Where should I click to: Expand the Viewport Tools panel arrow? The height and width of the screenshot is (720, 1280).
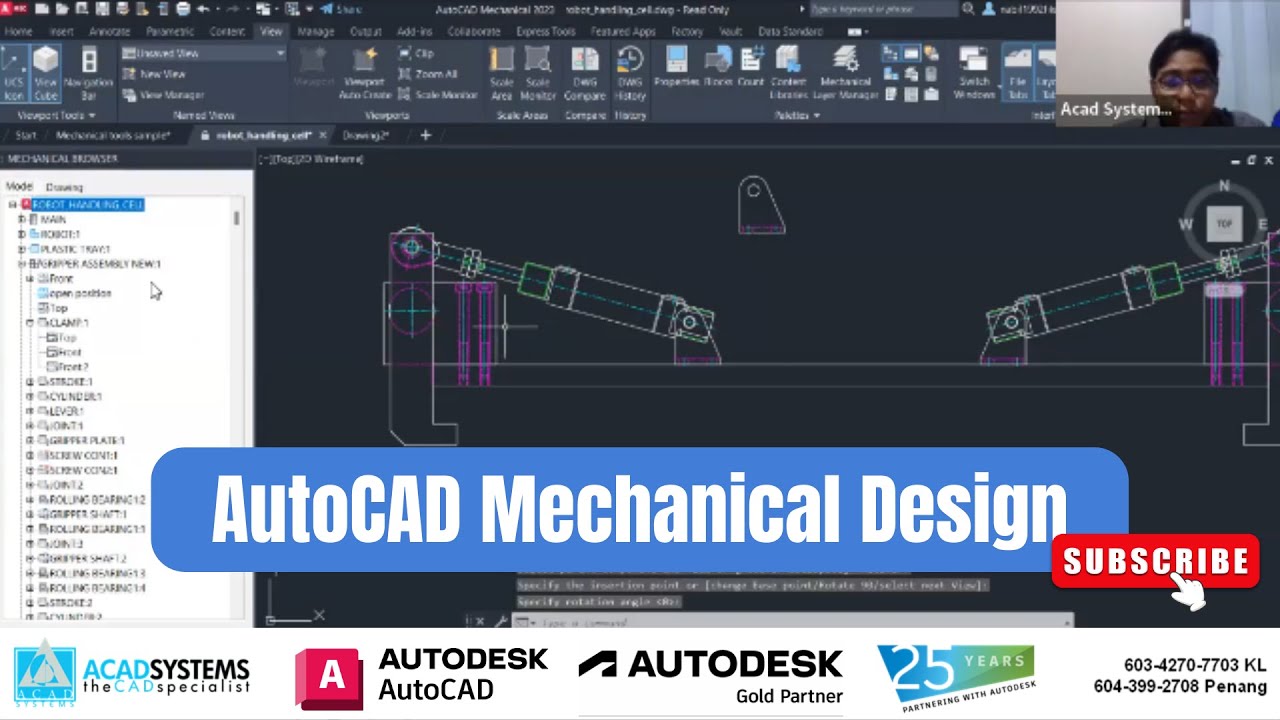pyautogui.click(x=92, y=116)
